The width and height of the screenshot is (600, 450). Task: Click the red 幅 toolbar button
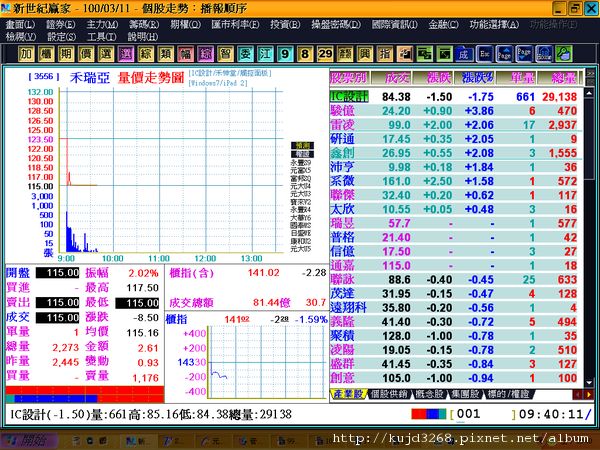pos(185,54)
